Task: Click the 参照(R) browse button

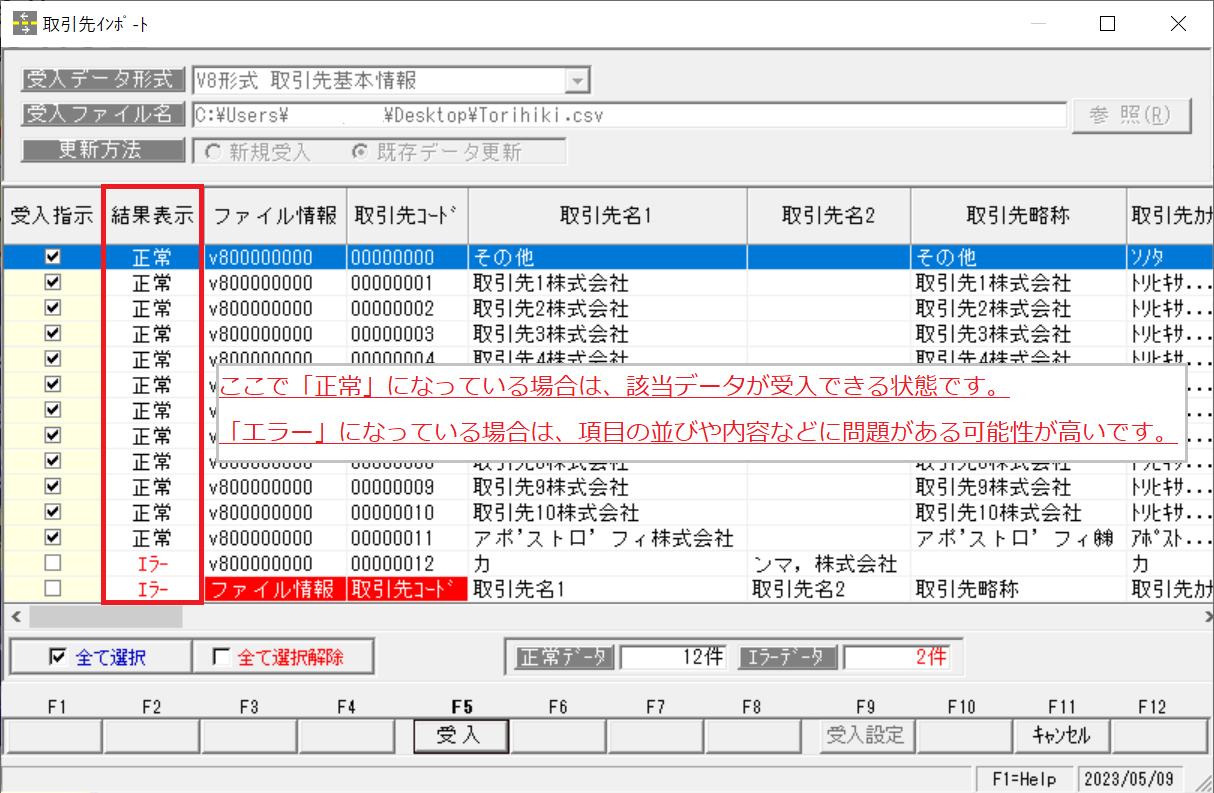Action: [x=1132, y=115]
